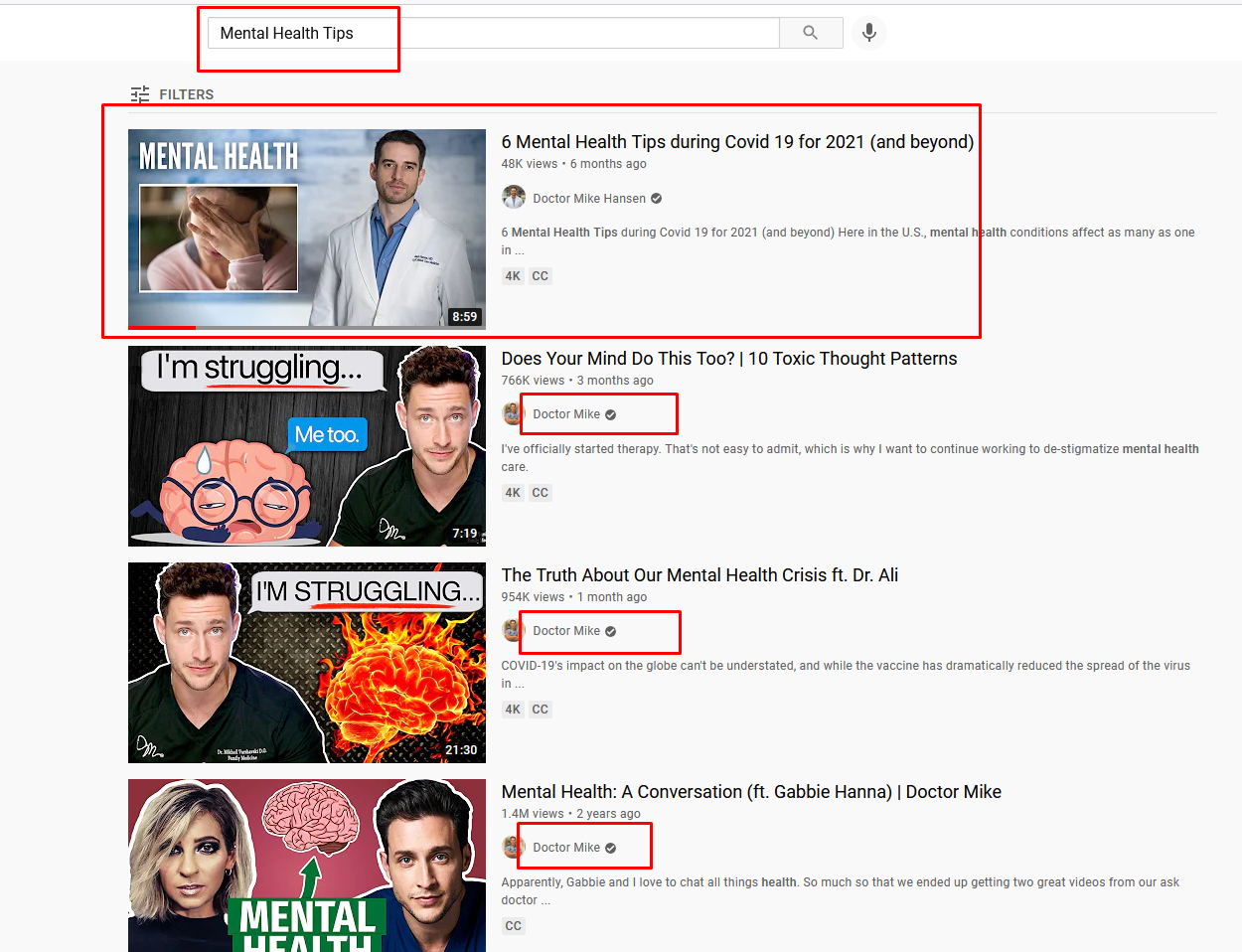The width and height of the screenshot is (1242, 952).
Task: Click verified badge next to Doctor Mike Hansen
Action: (x=657, y=199)
